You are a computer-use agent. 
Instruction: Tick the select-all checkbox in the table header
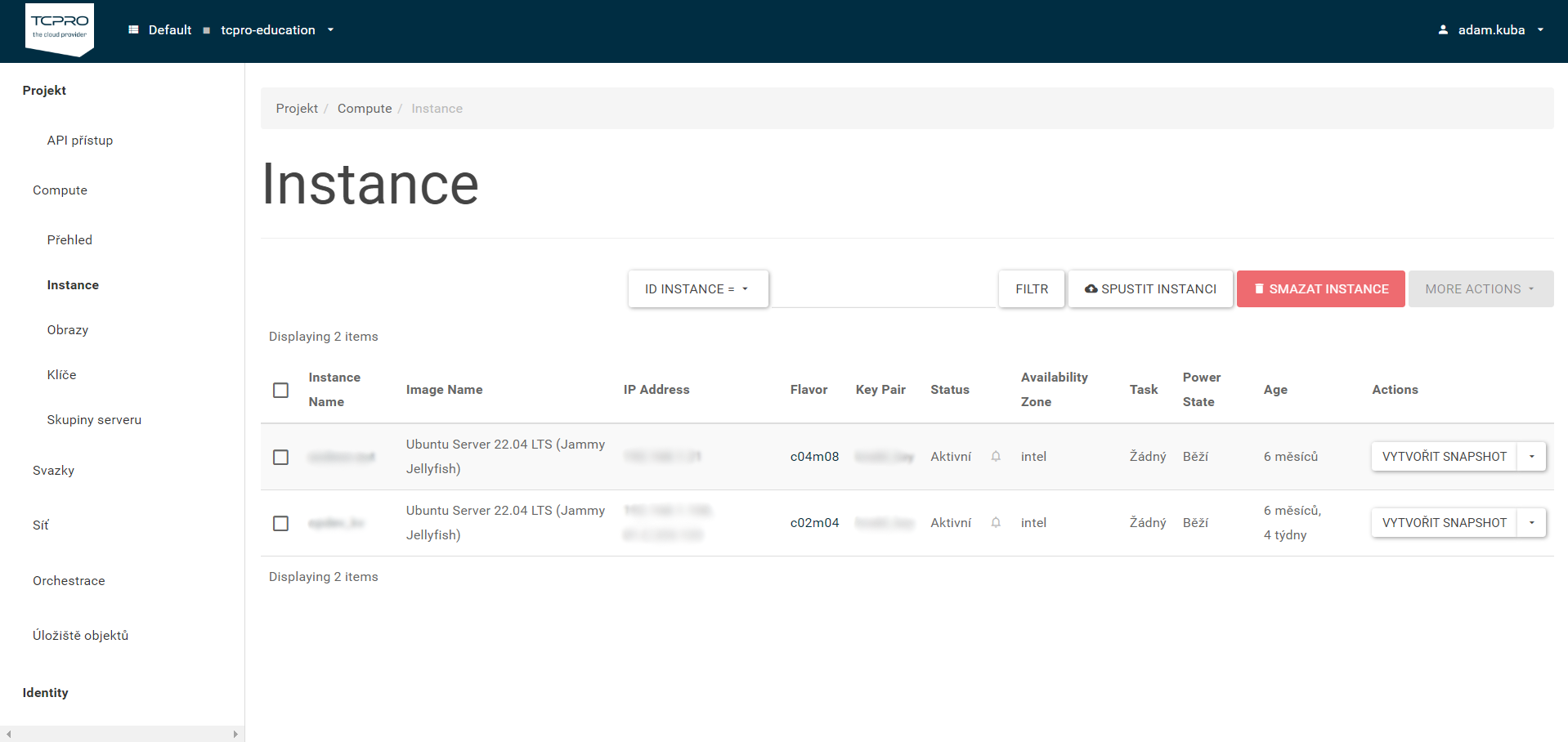coord(280,390)
